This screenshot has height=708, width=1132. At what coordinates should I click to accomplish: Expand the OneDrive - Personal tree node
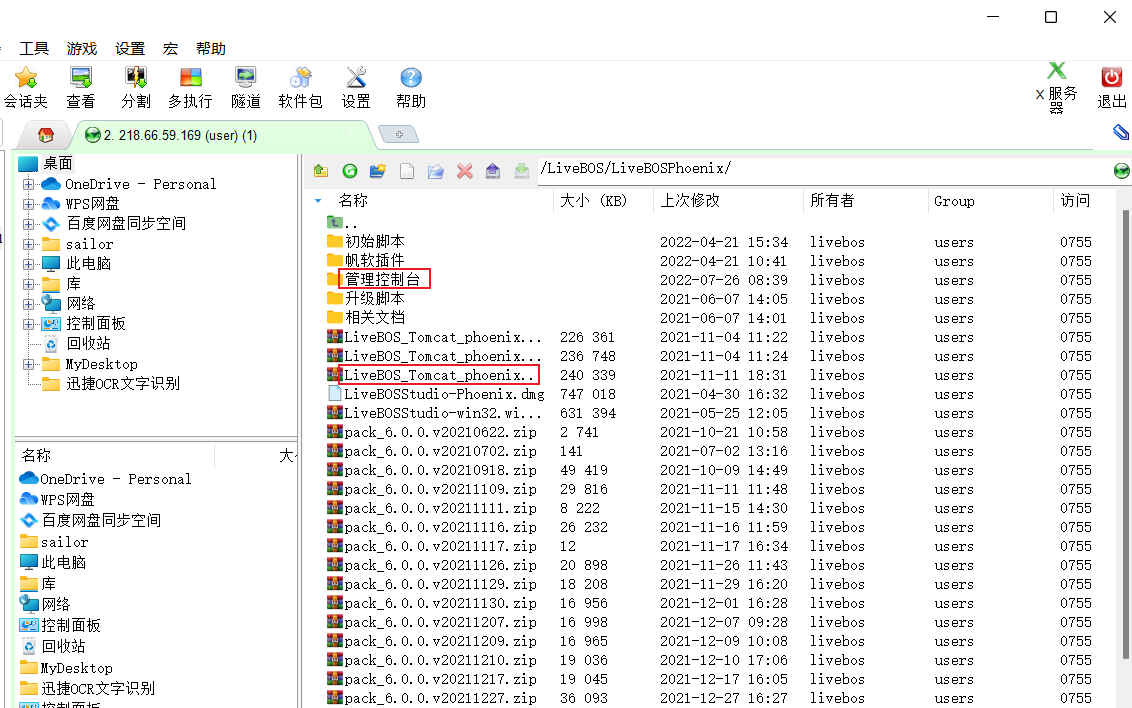click(28, 184)
